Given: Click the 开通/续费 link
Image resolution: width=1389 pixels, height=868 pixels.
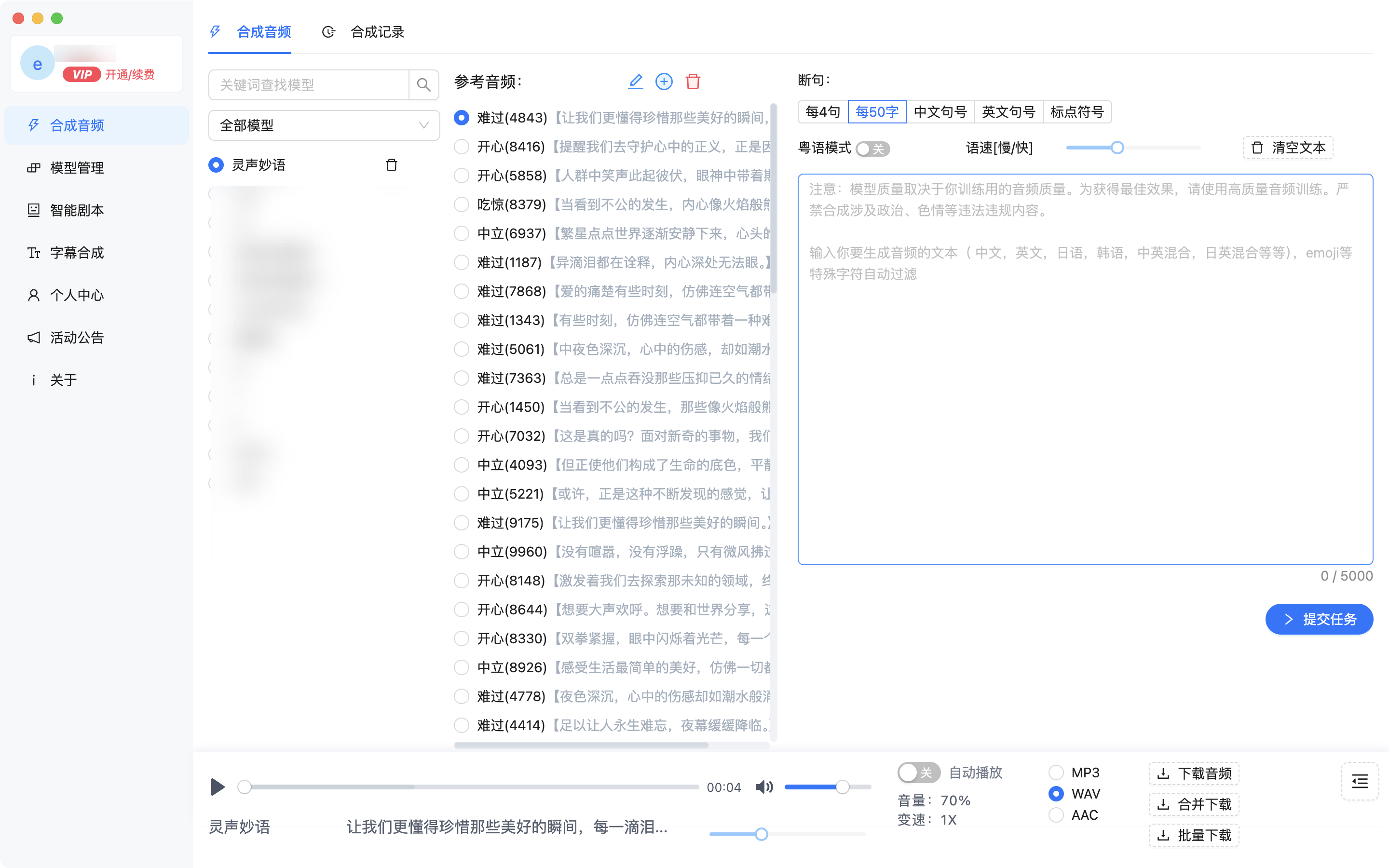Looking at the screenshot, I should pyautogui.click(x=130, y=75).
